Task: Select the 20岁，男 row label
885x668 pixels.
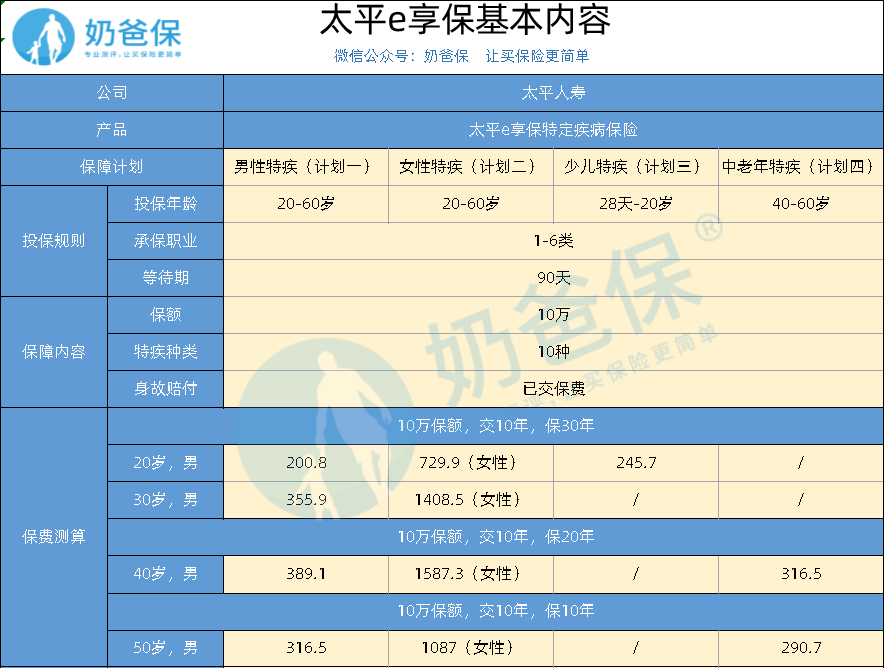Action: tap(165, 463)
